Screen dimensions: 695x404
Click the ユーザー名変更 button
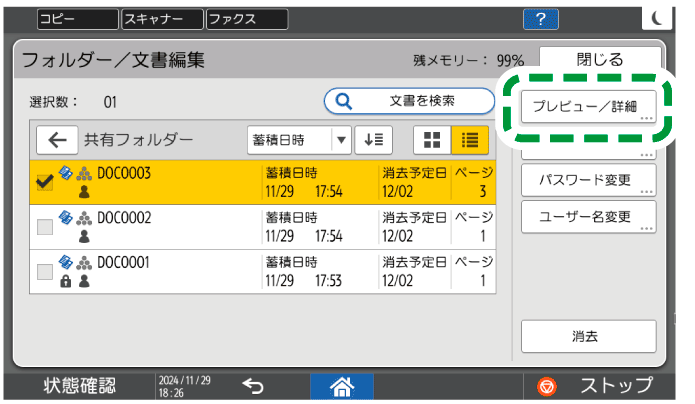click(x=588, y=217)
